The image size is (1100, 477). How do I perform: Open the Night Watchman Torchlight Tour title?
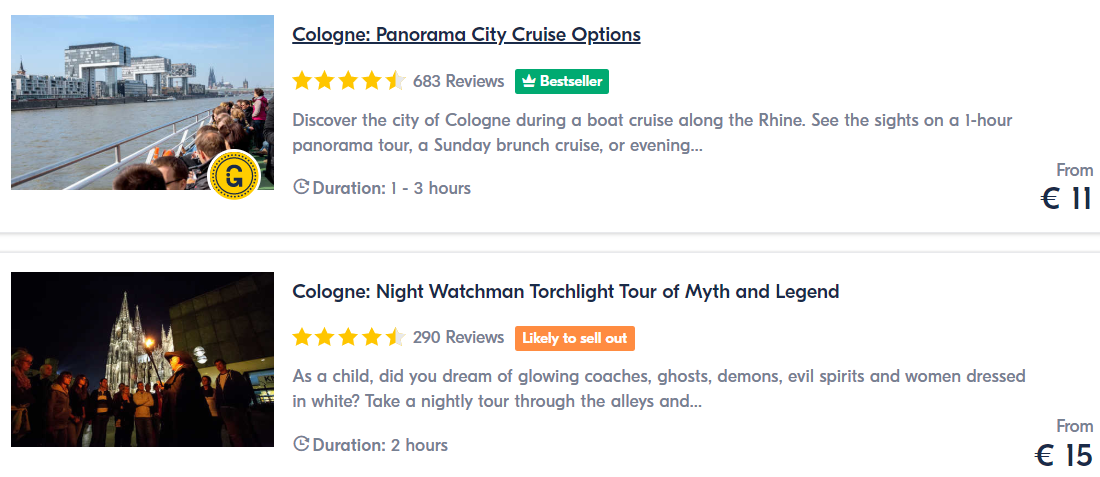point(565,291)
